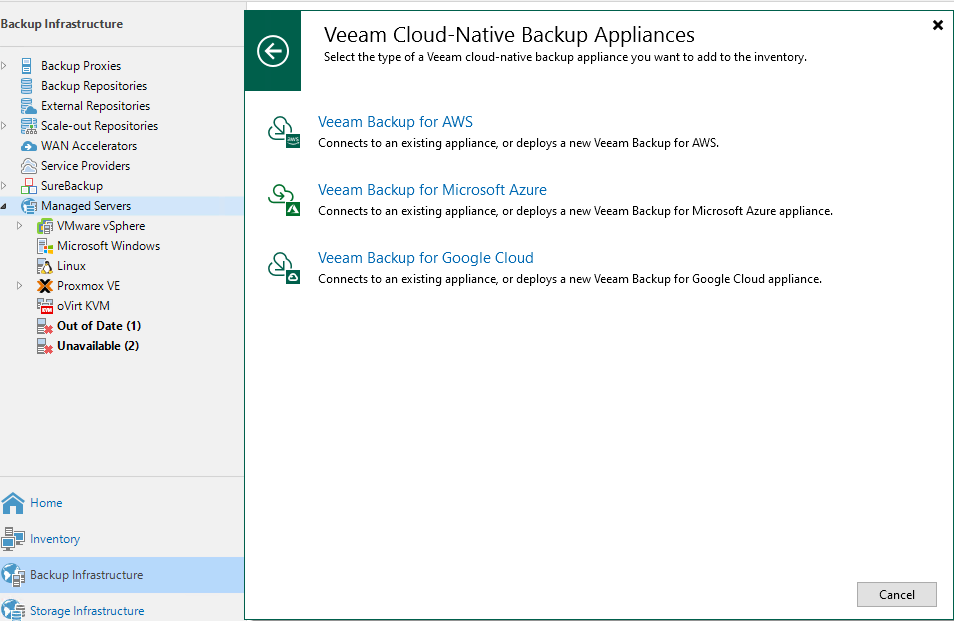This screenshot has height=621, width=954.
Task: Expand the VMware vSphere node
Action: [x=20, y=226]
